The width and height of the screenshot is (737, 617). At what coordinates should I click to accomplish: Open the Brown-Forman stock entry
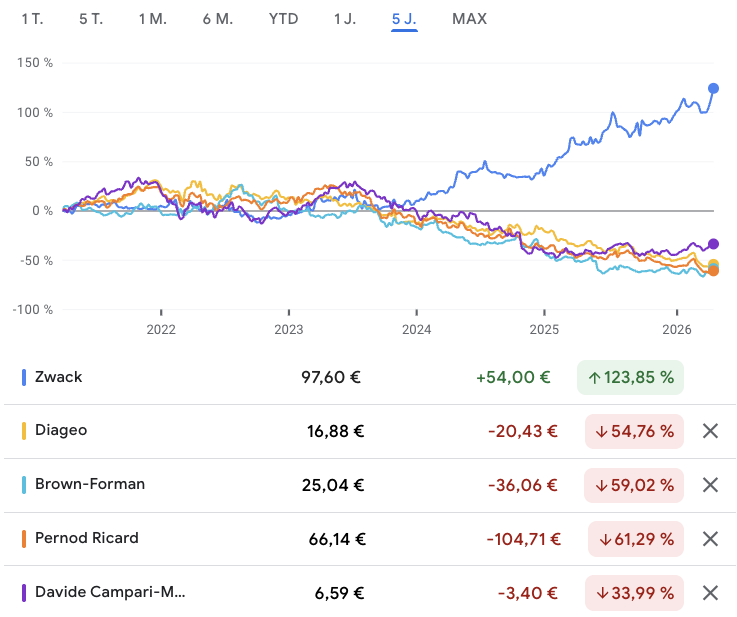pyautogui.click(x=90, y=484)
